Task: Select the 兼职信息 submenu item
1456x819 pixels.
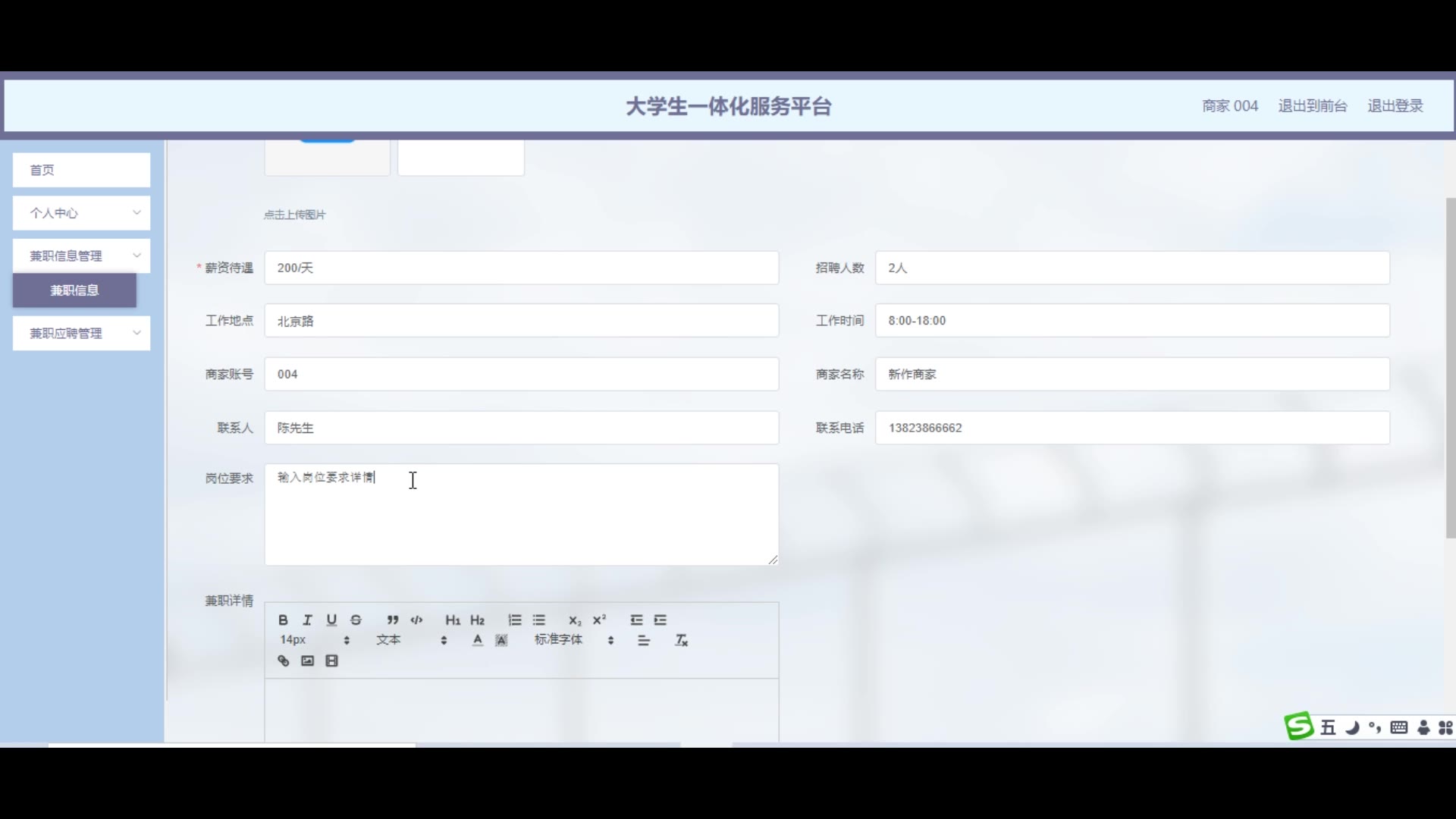Action: [74, 290]
